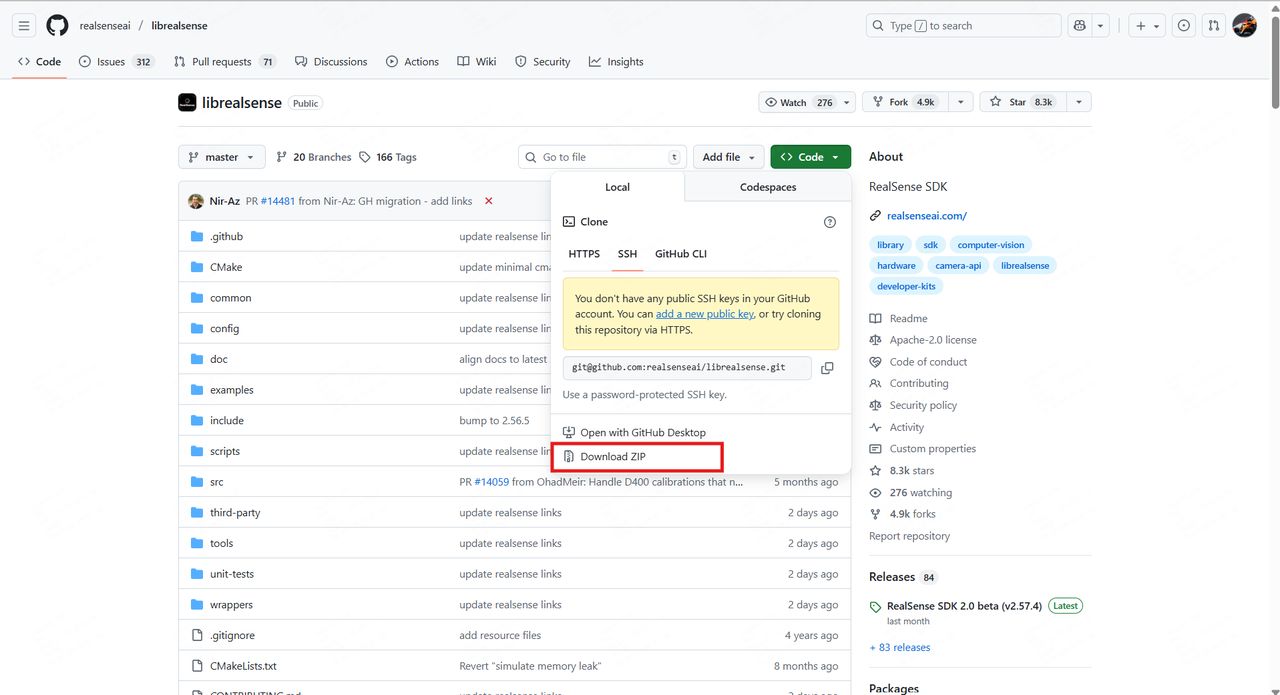Select the Local tab in Code popup
The height and width of the screenshot is (695, 1280).
(x=617, y=187)
